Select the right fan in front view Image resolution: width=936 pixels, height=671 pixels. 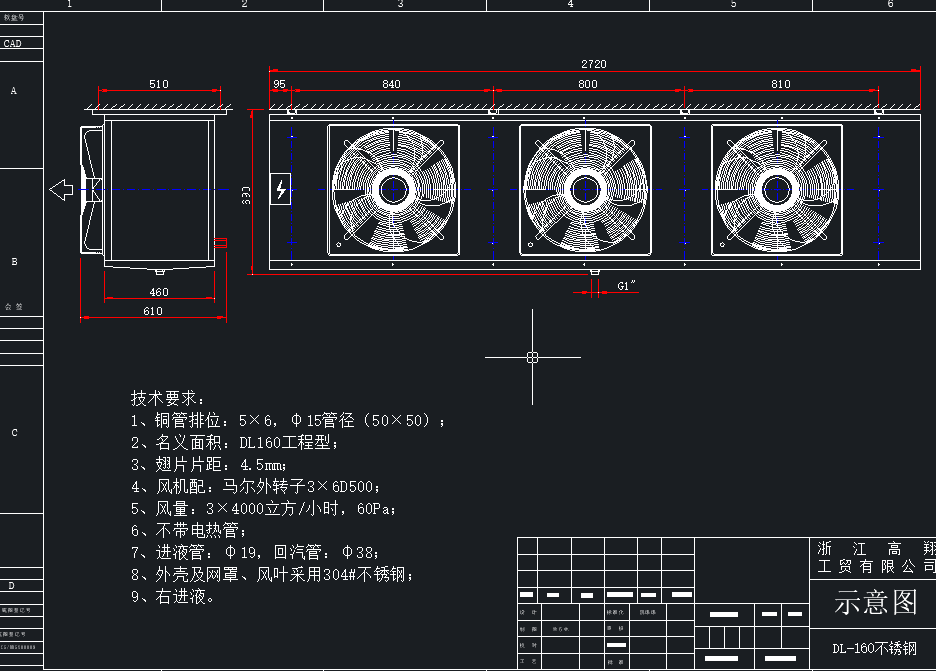[776, 189]
